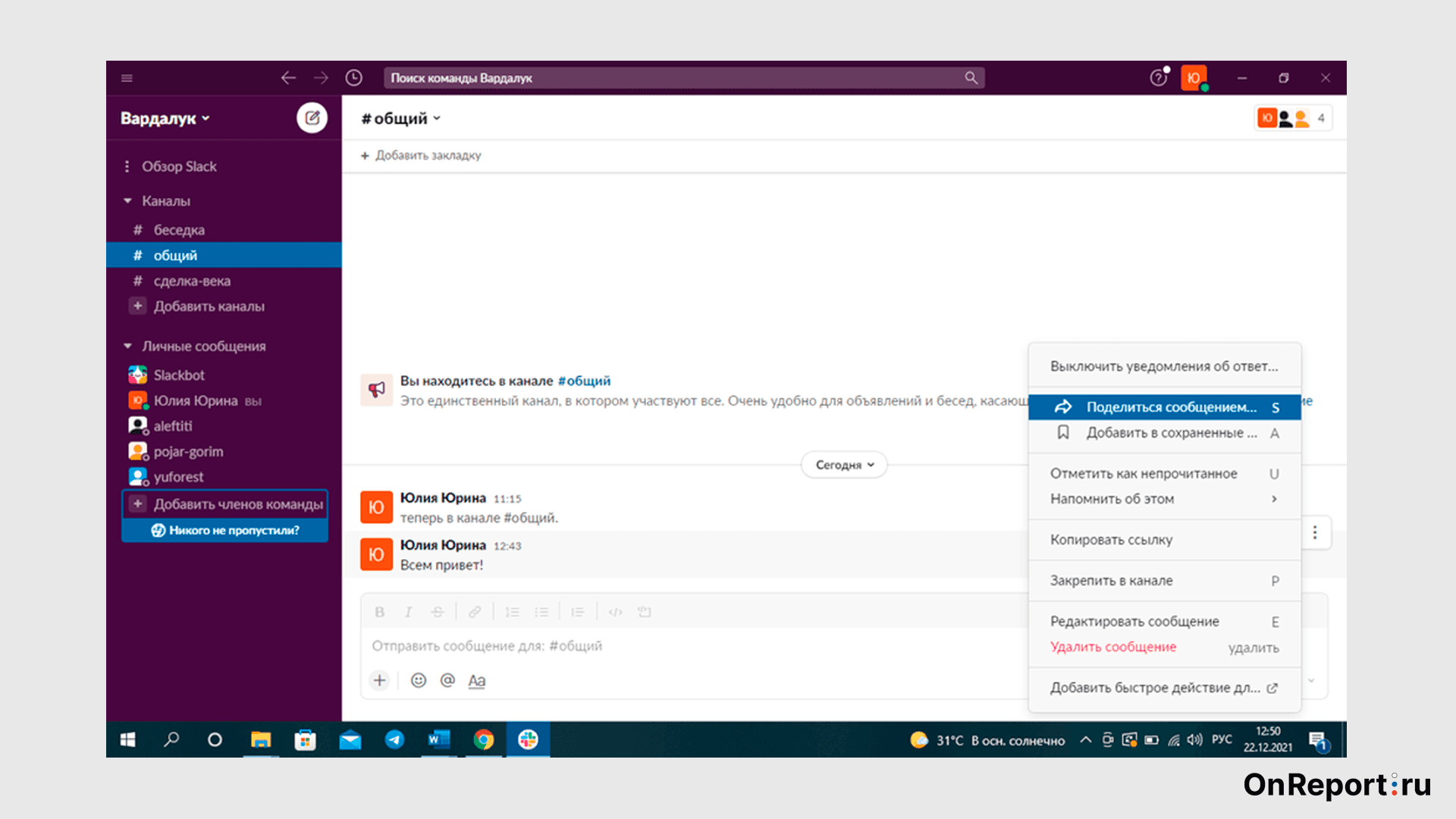Image resolution: width=1456 pixels, height=819 pixels.
Task: Open the #общий channel details dropdown
Action: pos(401,118)
